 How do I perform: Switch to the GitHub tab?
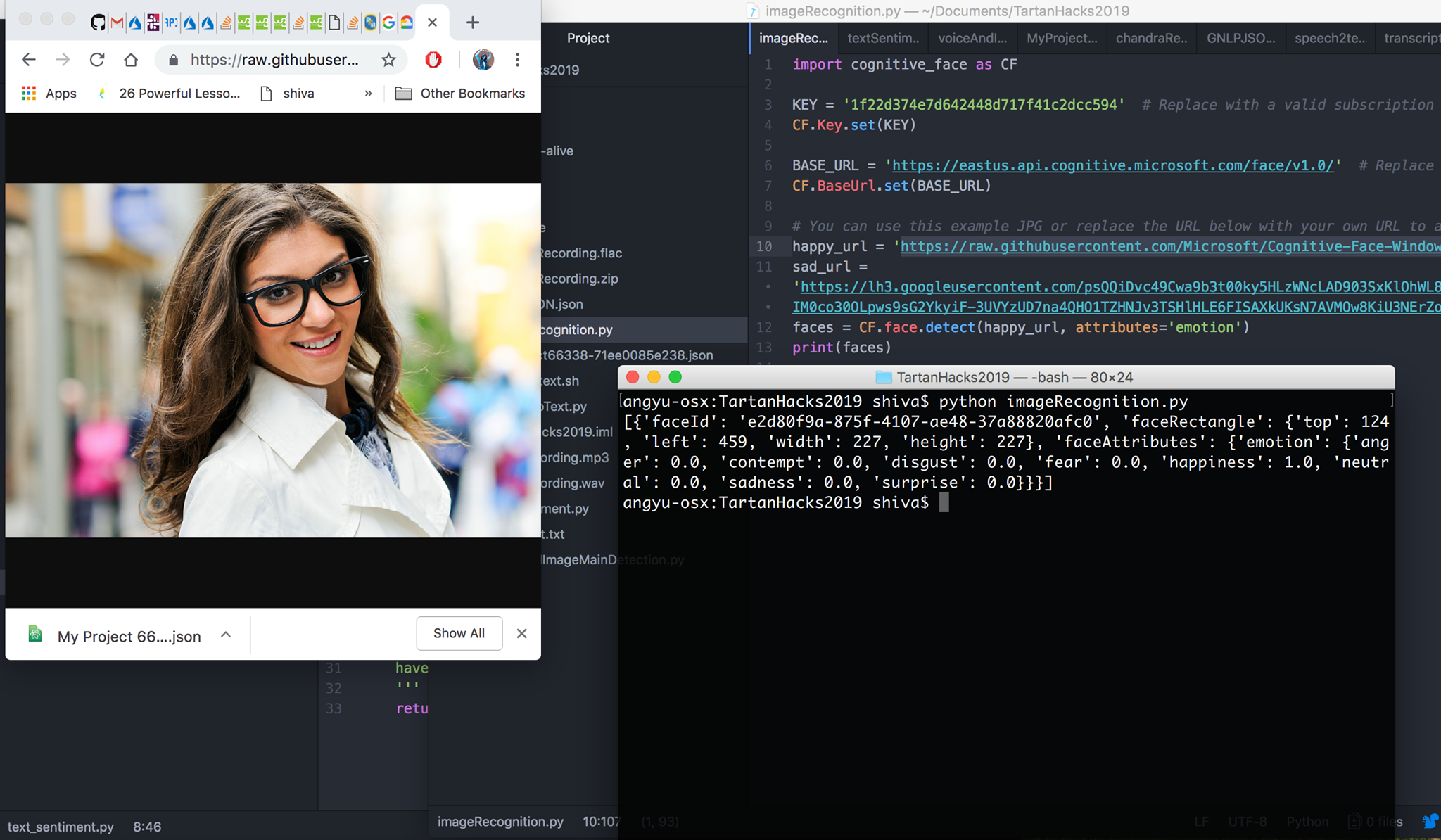(x=98, y=23)
